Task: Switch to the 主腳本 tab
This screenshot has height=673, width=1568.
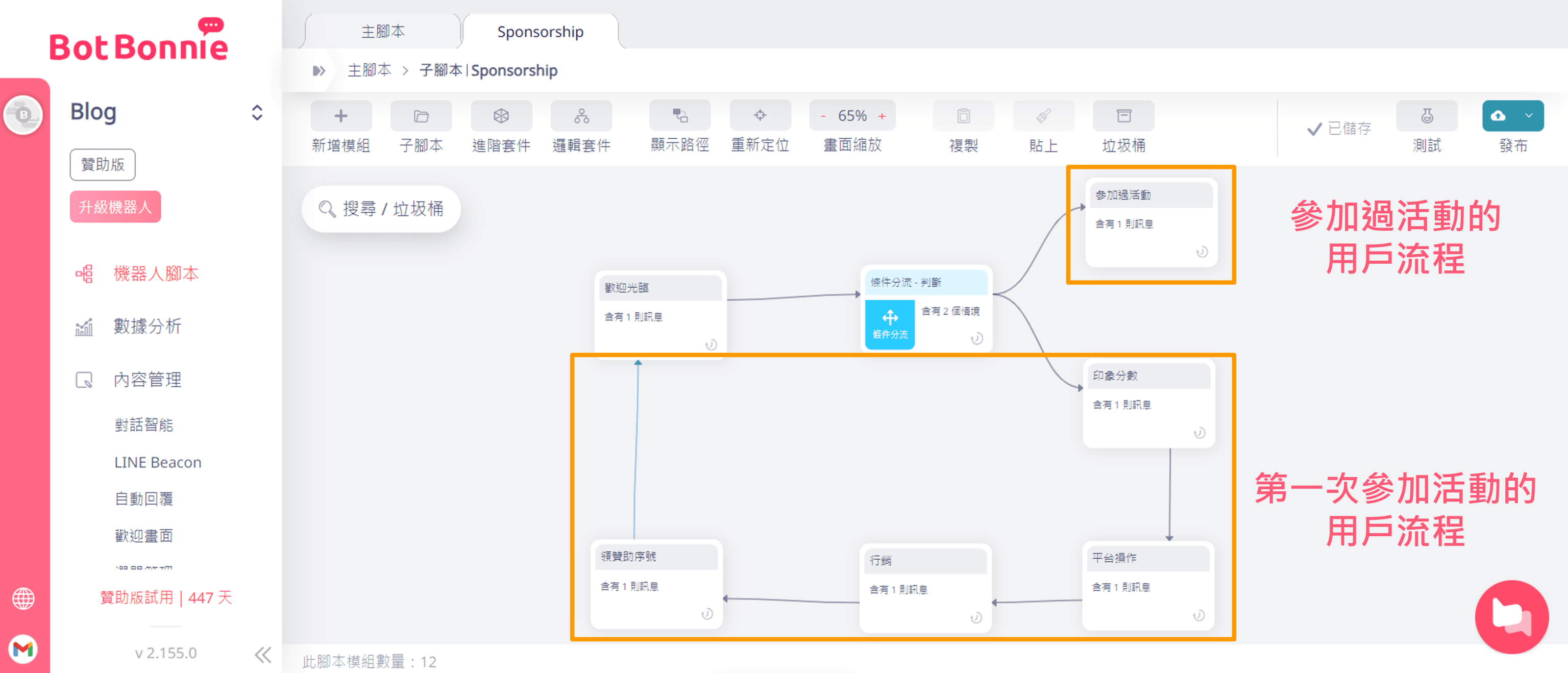Action: [382, 32]
